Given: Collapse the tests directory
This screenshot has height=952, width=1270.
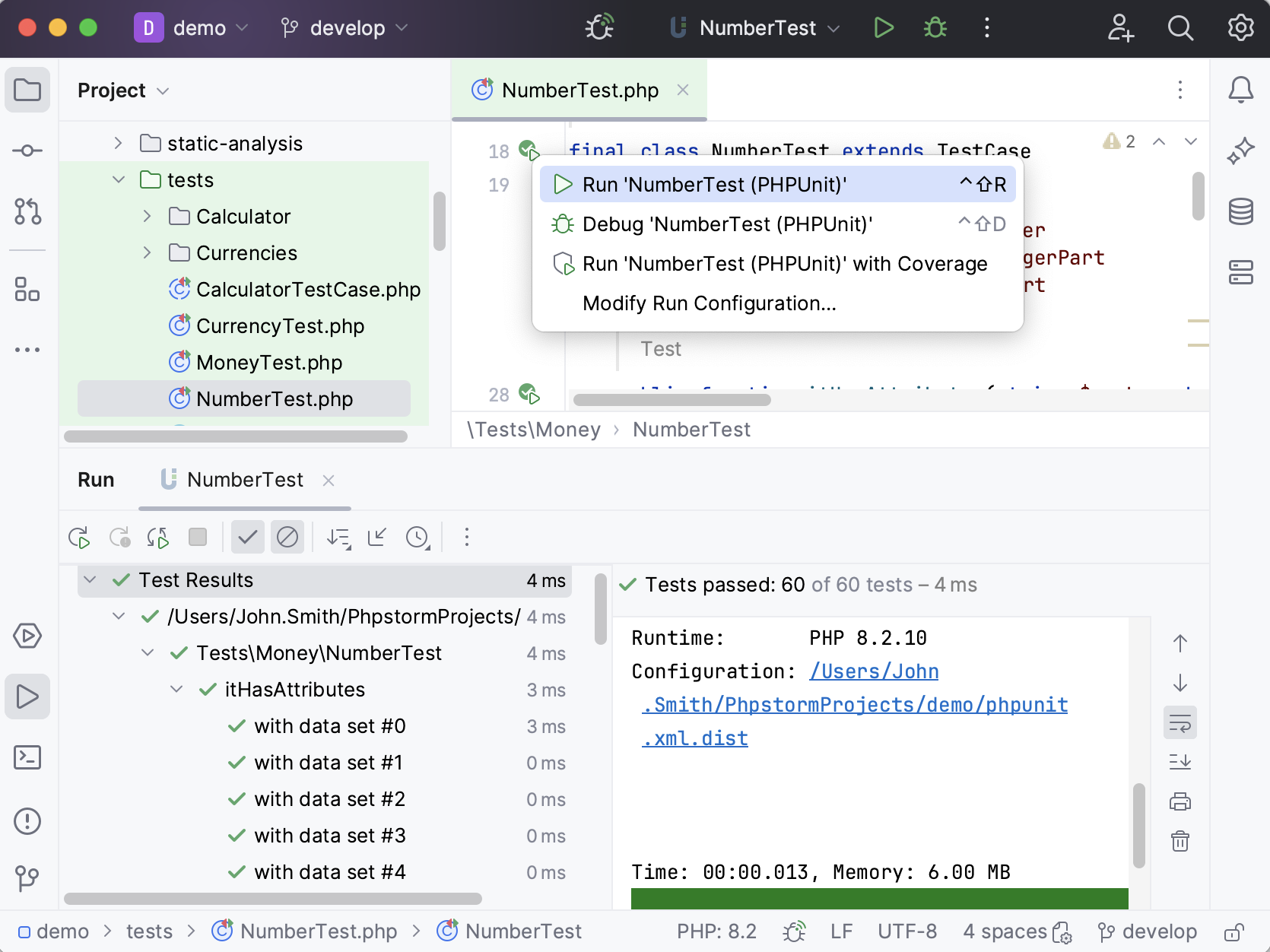Looking at the screenshot, I should tap(119, 179).
